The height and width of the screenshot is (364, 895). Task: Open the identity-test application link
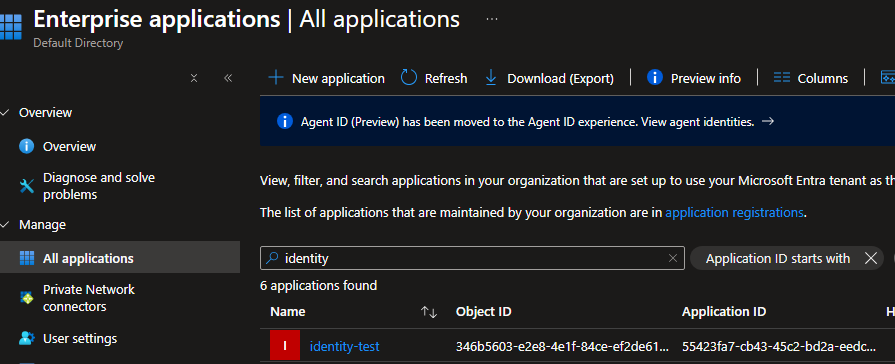[344, 346]
